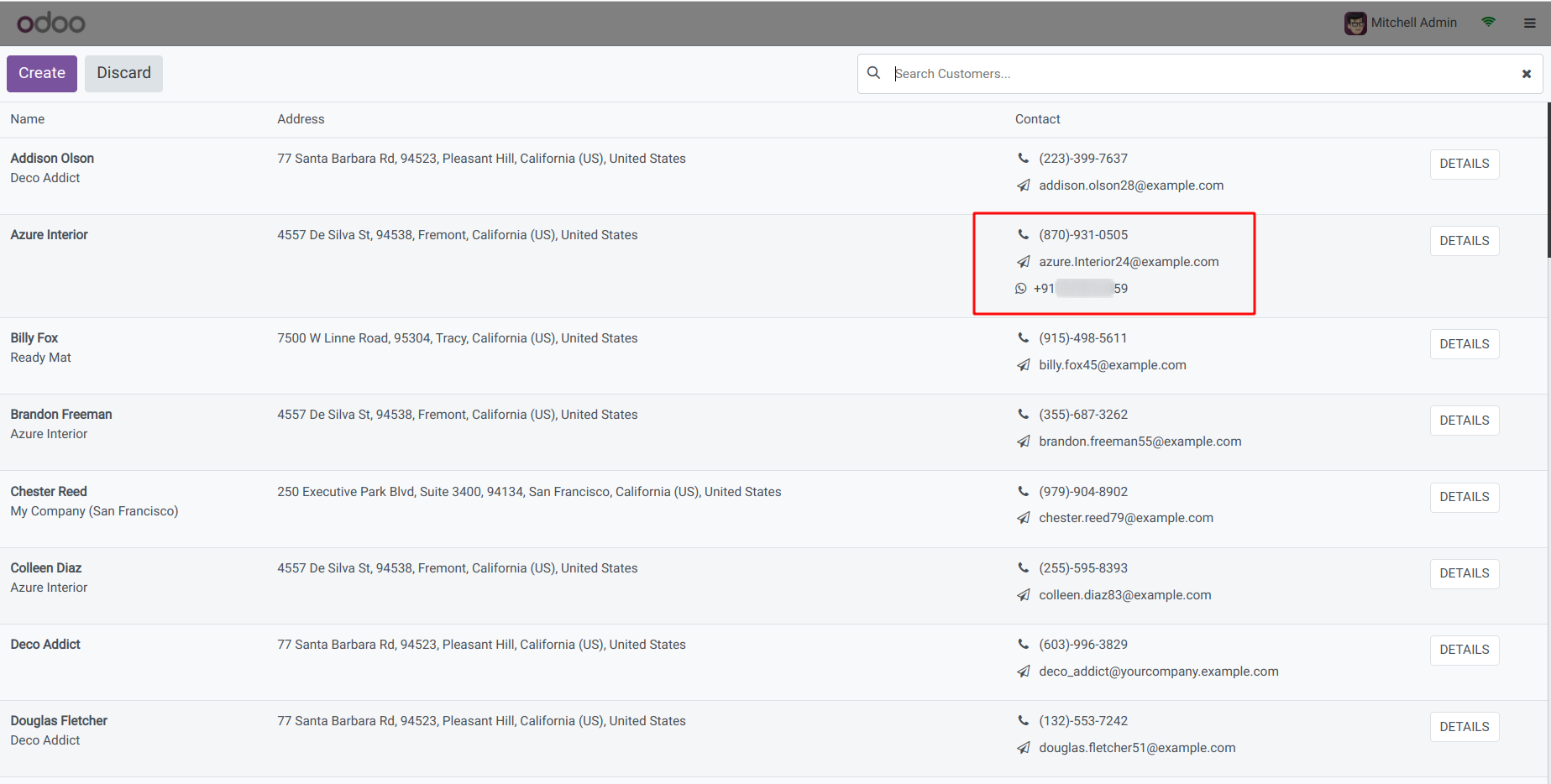Viewport: 1551px width, 784px height.
Task: Click phone icon for Addison Olson
Action: [1023, 158]
